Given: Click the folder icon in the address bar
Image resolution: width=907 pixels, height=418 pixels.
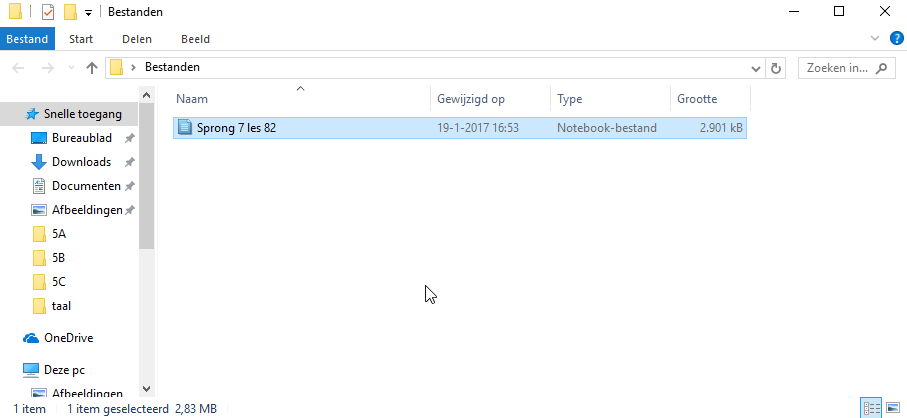Looking at the screenshot, I should [x=116, y=68].
